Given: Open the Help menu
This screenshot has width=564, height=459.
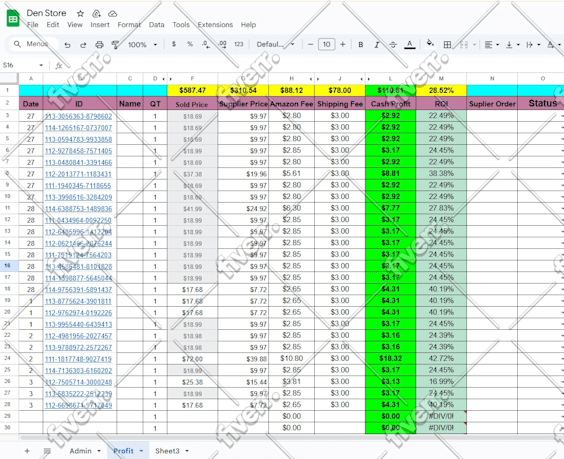Looking at the screenshot, I should [248, 25].
